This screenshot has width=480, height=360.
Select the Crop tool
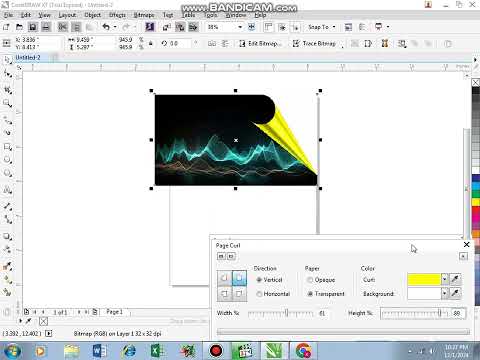7,89
